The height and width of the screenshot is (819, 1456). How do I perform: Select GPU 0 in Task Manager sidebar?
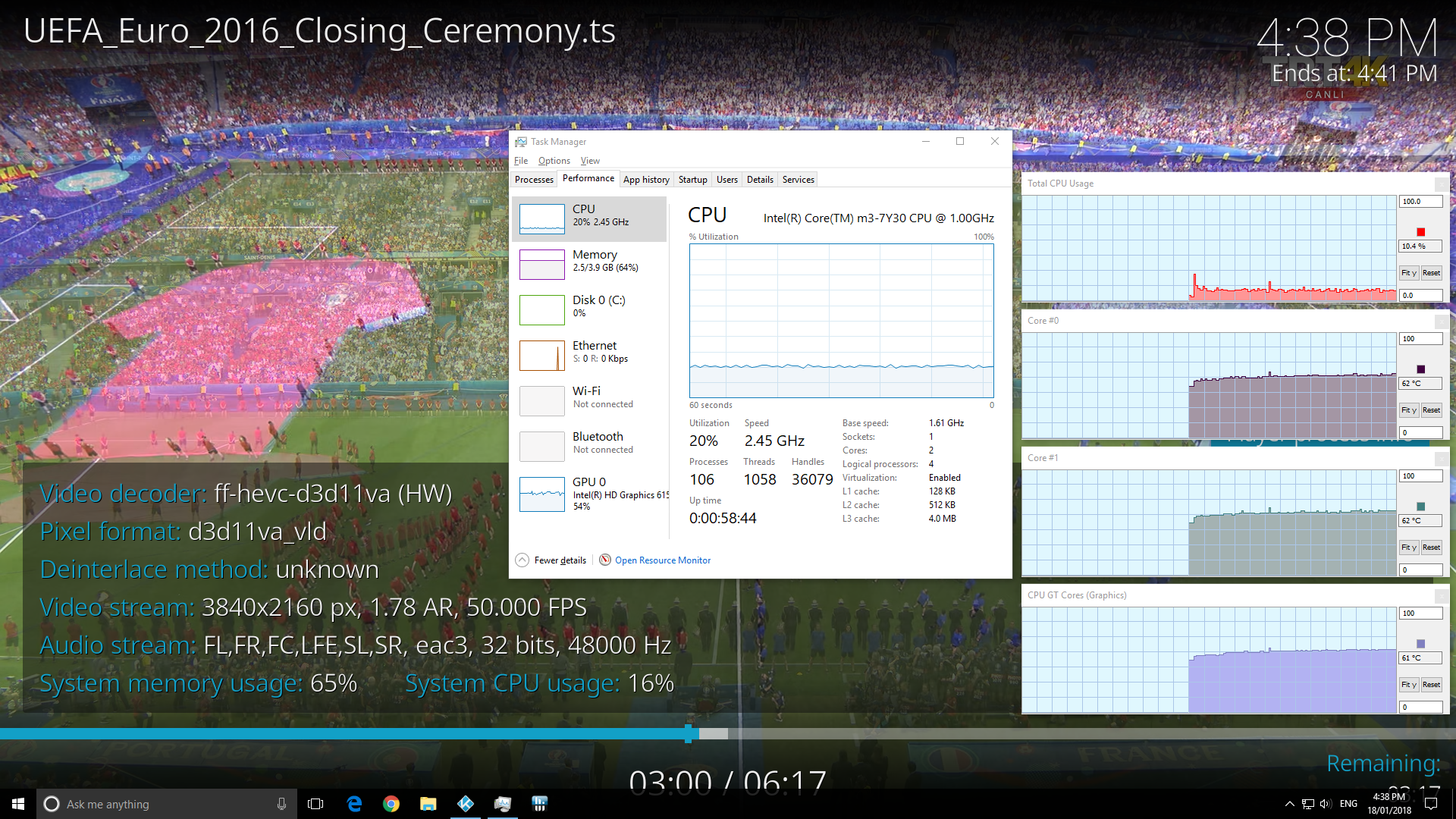589,494
